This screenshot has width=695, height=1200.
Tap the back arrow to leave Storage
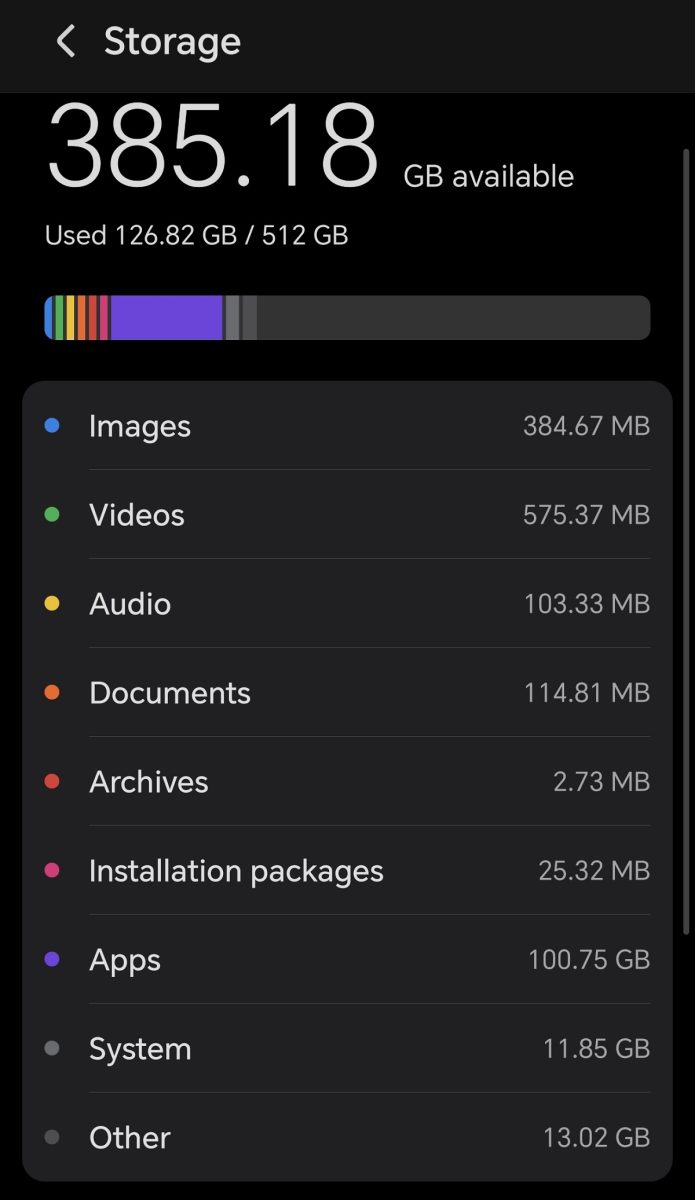[x=64, y=42]
